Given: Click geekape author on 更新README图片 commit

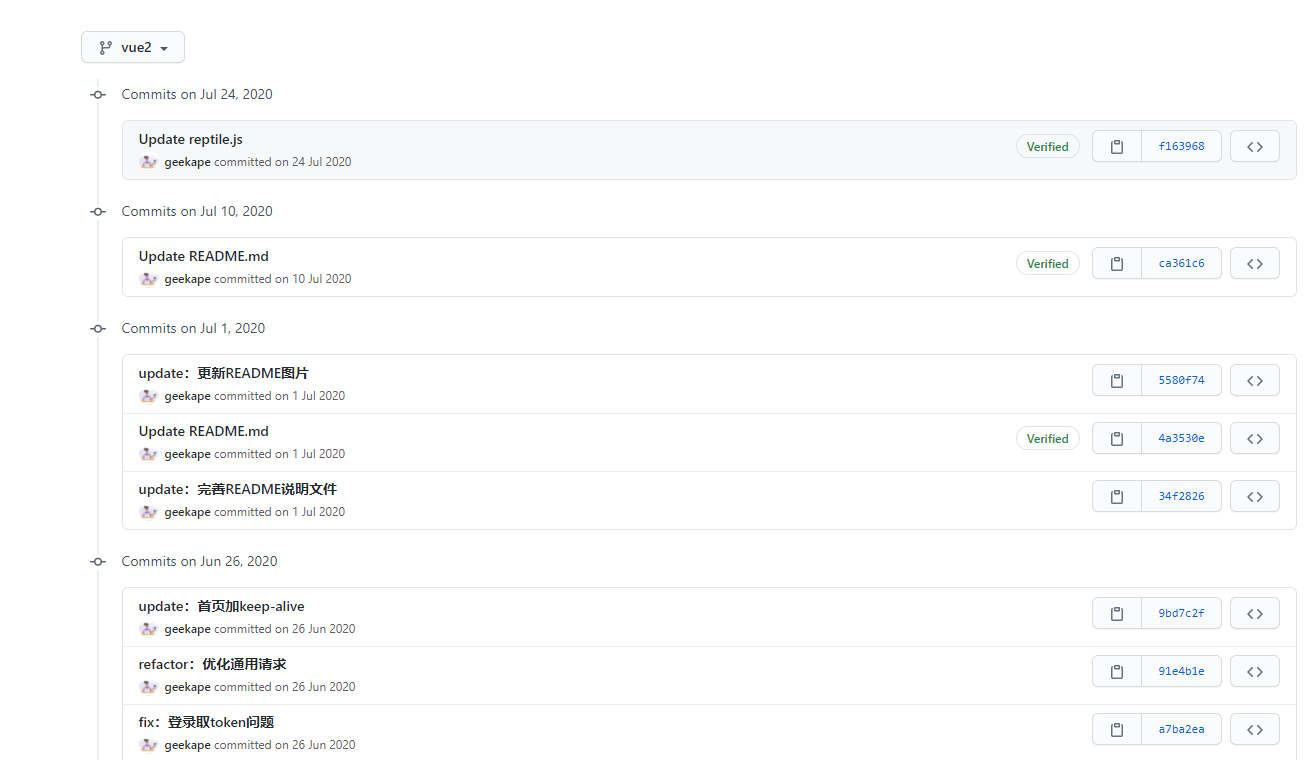Looking at the screenshot, I should pyautogui.click(x=187, y=396).
